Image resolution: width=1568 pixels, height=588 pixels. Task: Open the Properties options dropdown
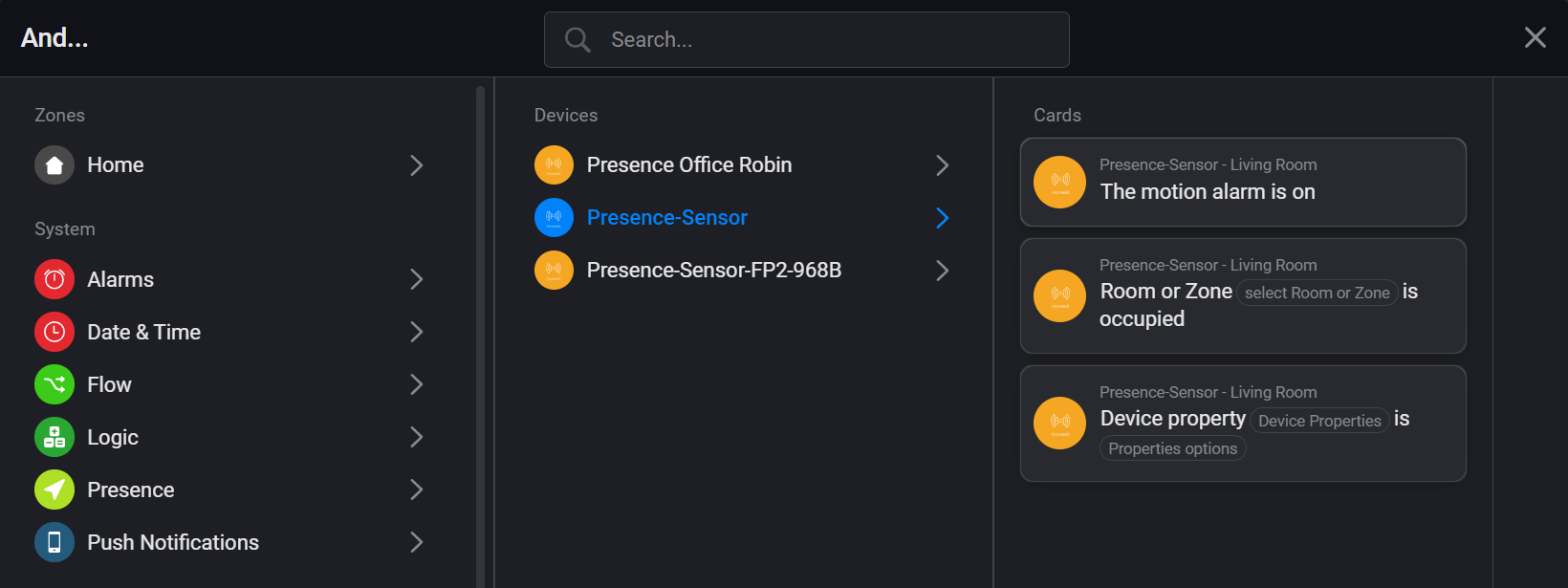pyautogui.click(x=1172, y=448)
